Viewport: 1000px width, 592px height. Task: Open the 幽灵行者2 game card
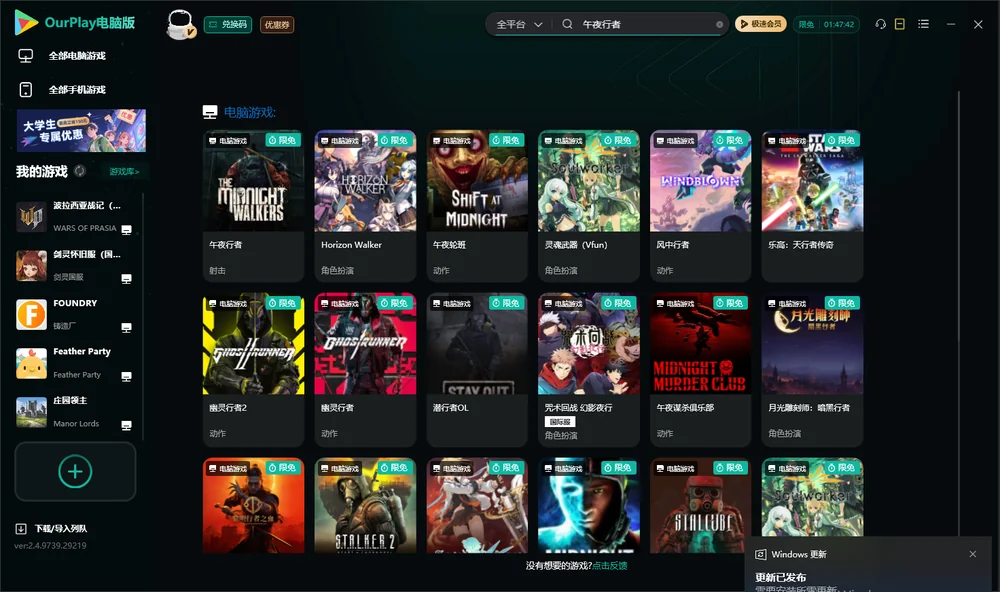253,369
